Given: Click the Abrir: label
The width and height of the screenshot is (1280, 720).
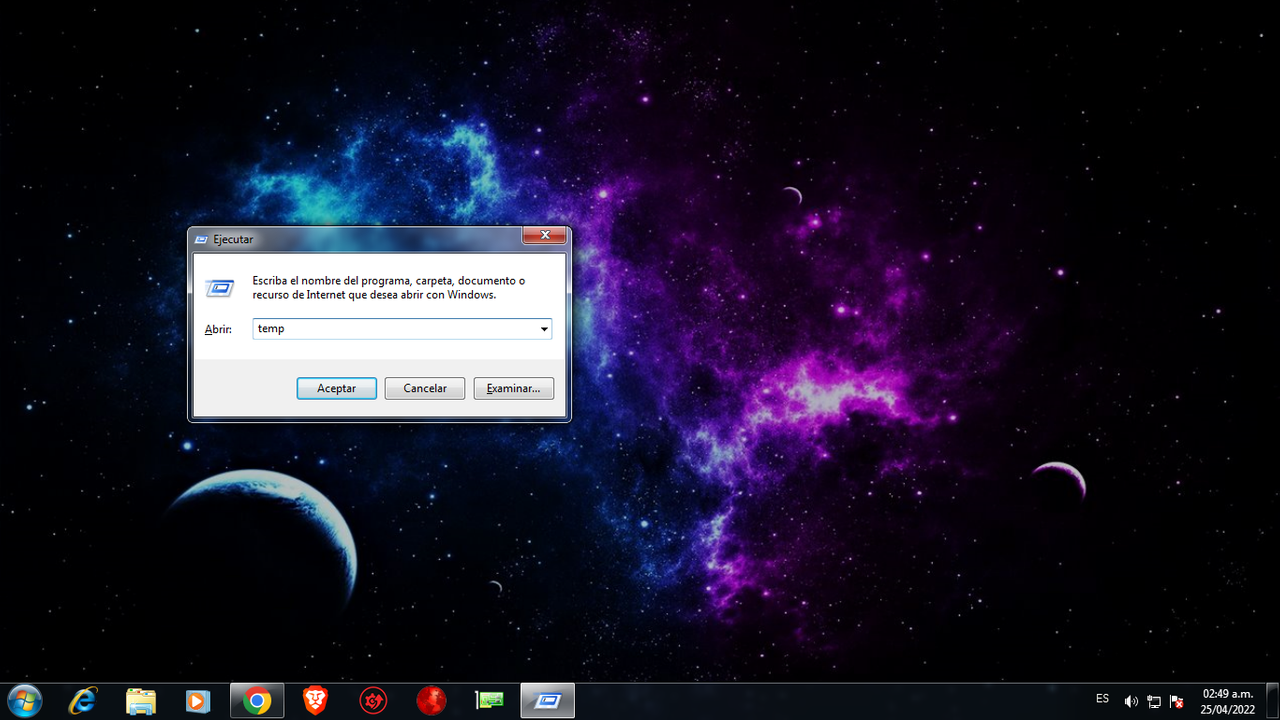Looking at the screenshot, I should click(x=218, y=329).
